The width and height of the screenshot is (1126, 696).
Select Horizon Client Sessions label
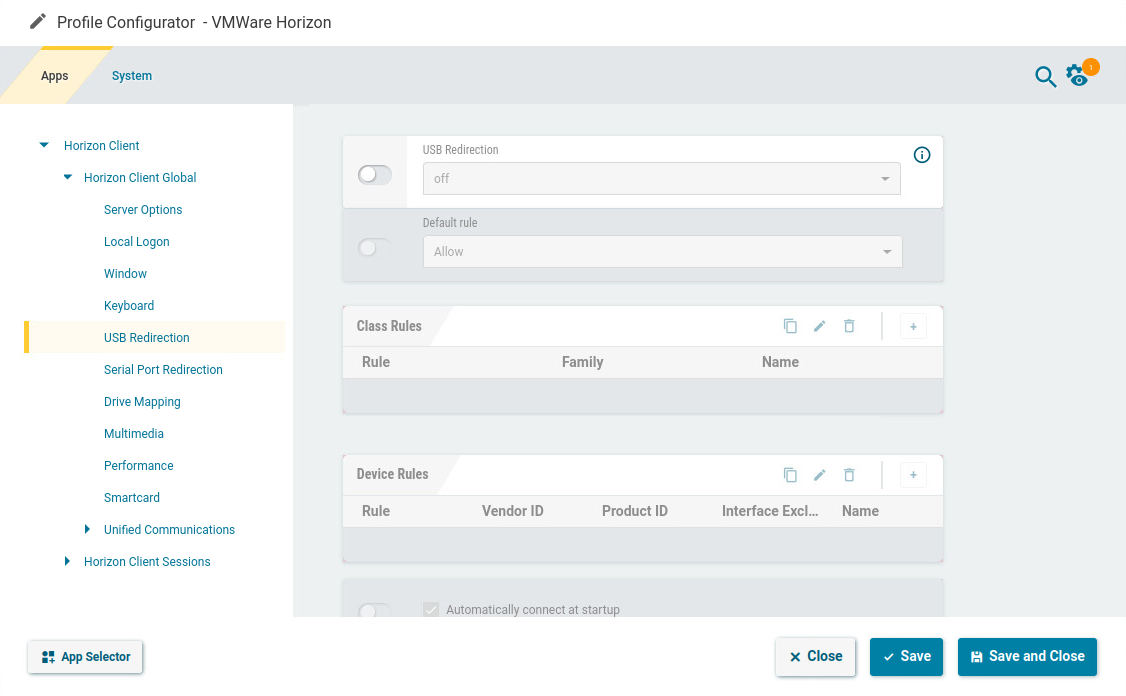(147, 562)
